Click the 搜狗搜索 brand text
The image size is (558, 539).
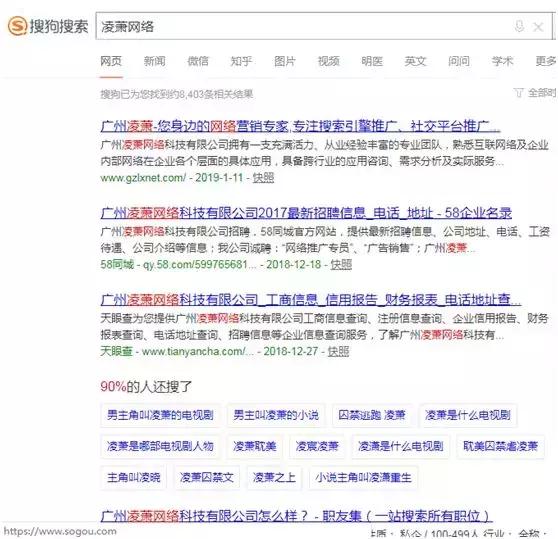[x=59, y=26]
